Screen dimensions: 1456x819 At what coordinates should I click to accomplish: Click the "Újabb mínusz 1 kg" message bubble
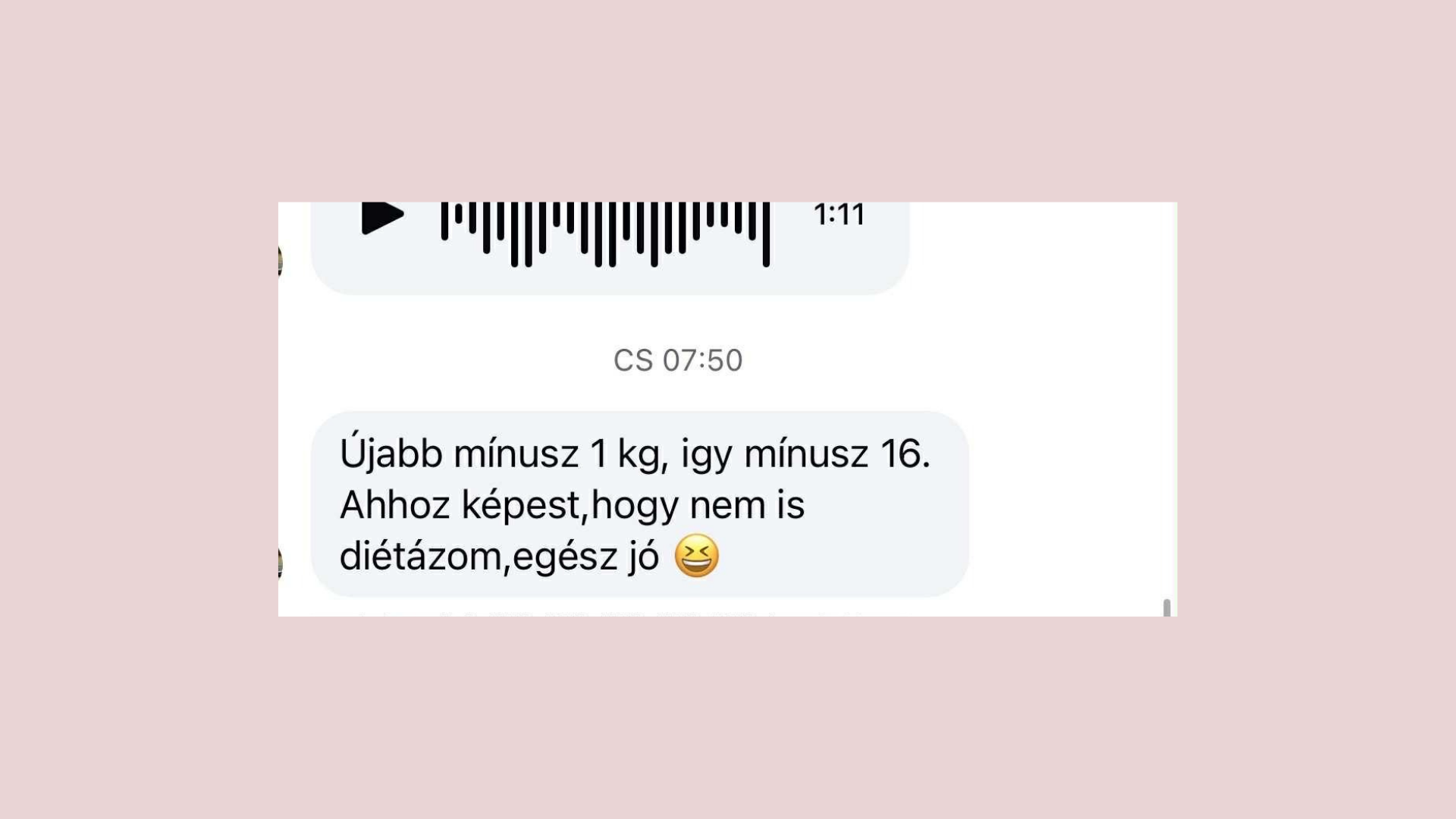640,504
